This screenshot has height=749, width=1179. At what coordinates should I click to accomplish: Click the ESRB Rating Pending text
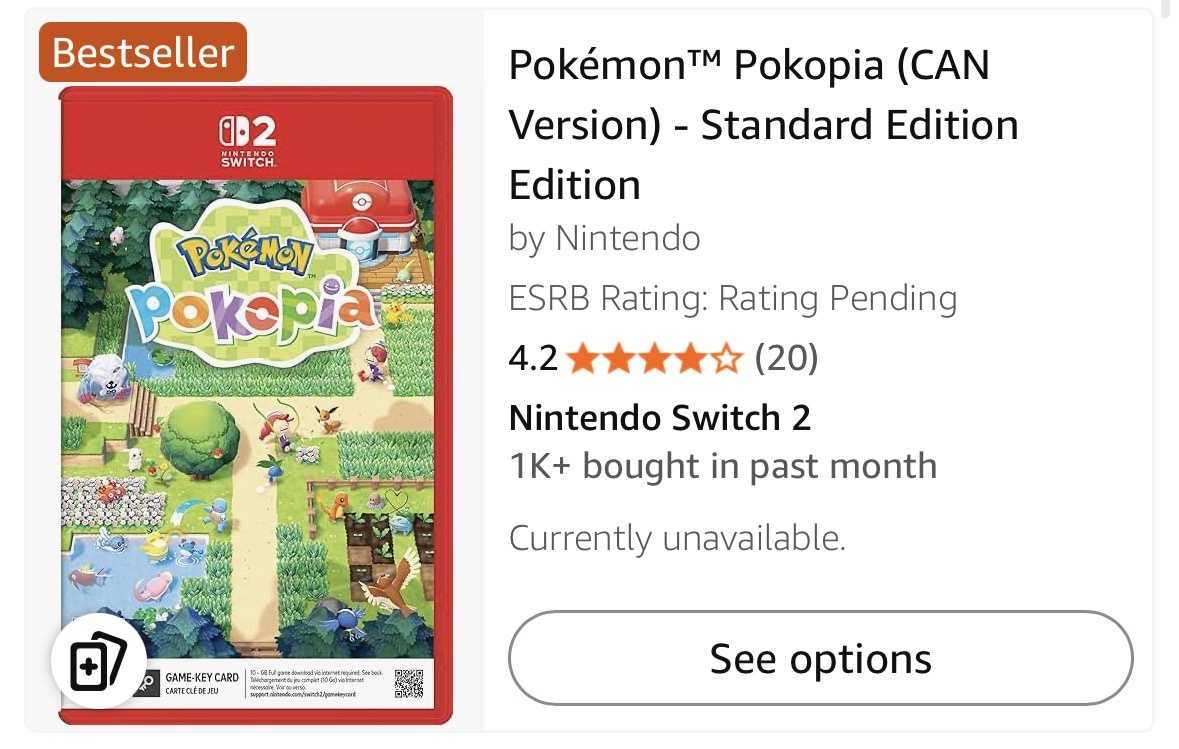click(x=732, y=298)
